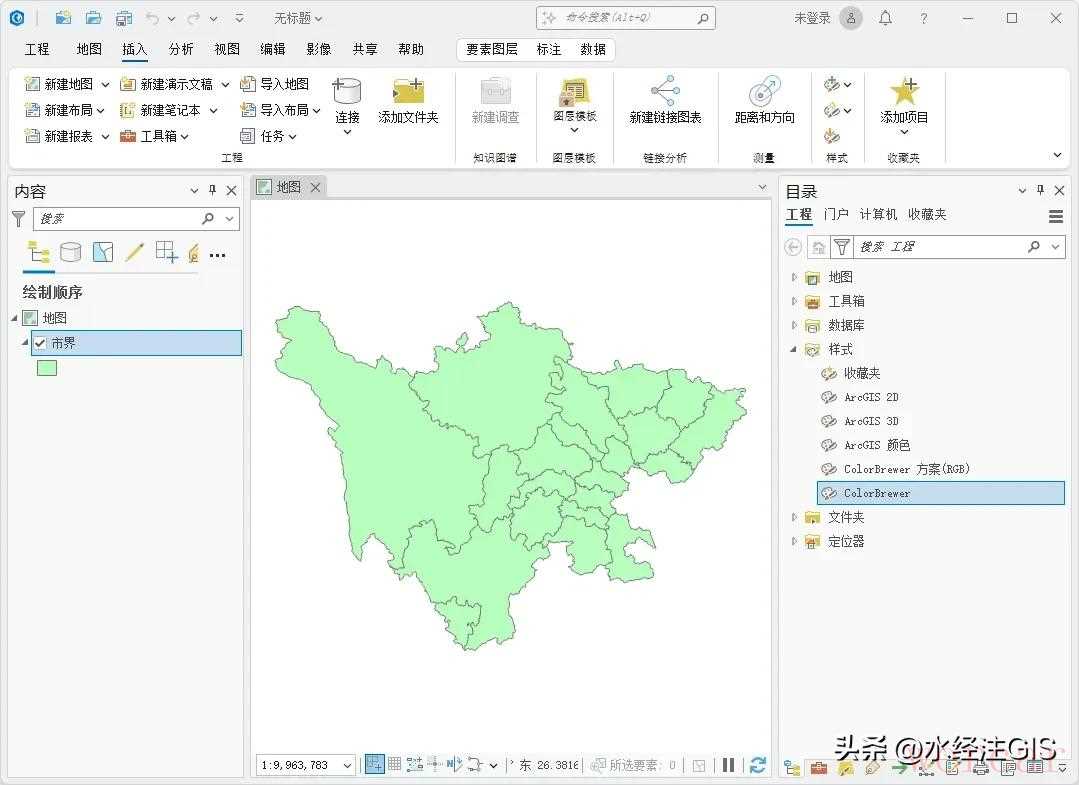Click the 添加项目 star icon
Image resolution: width=1079 pixels, height=785 pixels.
[904, 92]
